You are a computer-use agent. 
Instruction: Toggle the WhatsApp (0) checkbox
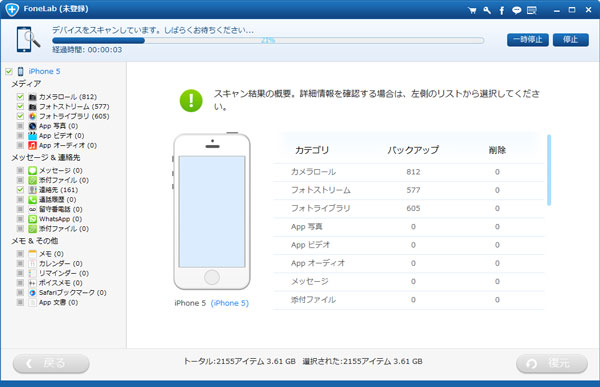[x=20, y=219]
